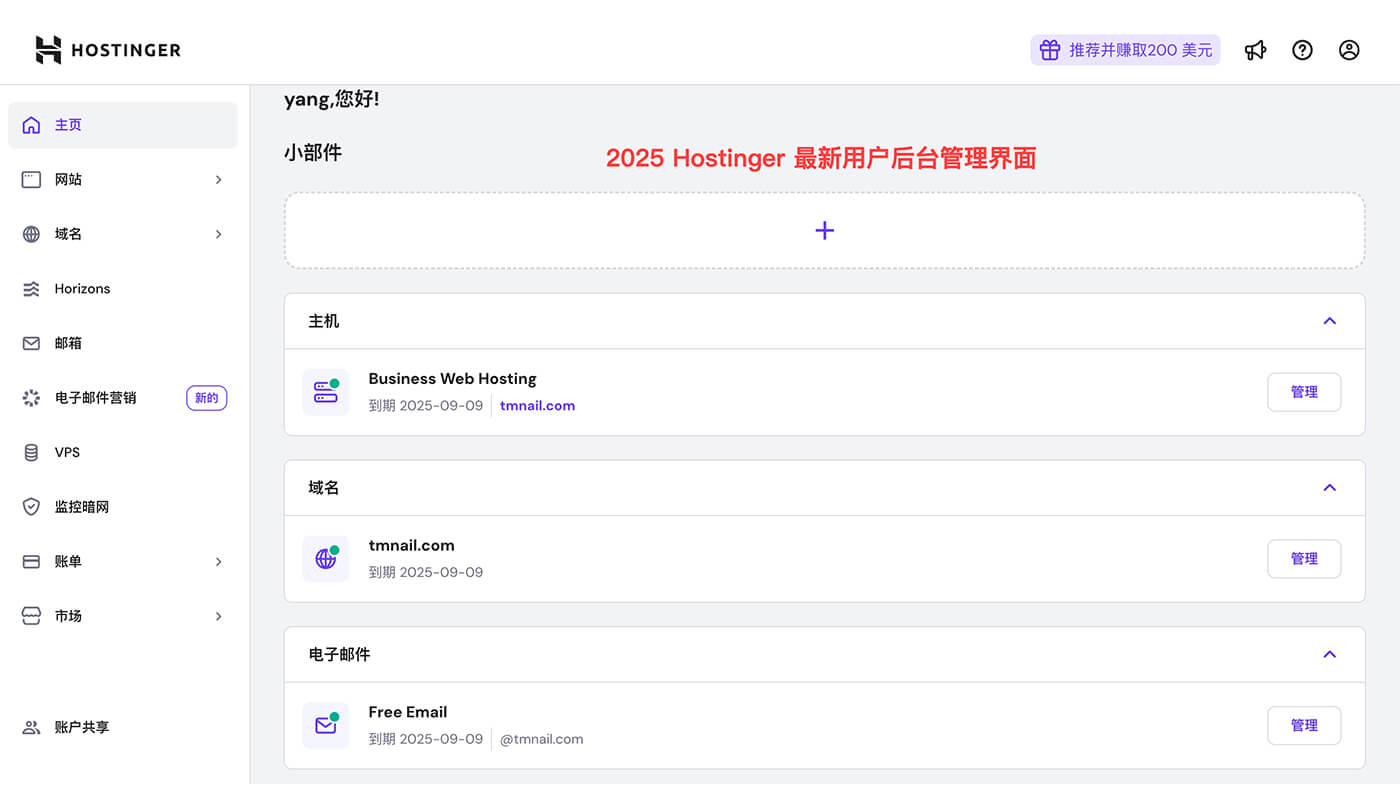Image resolution: width=1400 pixels, height=800 pixels.
Task: Click 管理 for Business Web Hosting
Action: pos(1304,392)
